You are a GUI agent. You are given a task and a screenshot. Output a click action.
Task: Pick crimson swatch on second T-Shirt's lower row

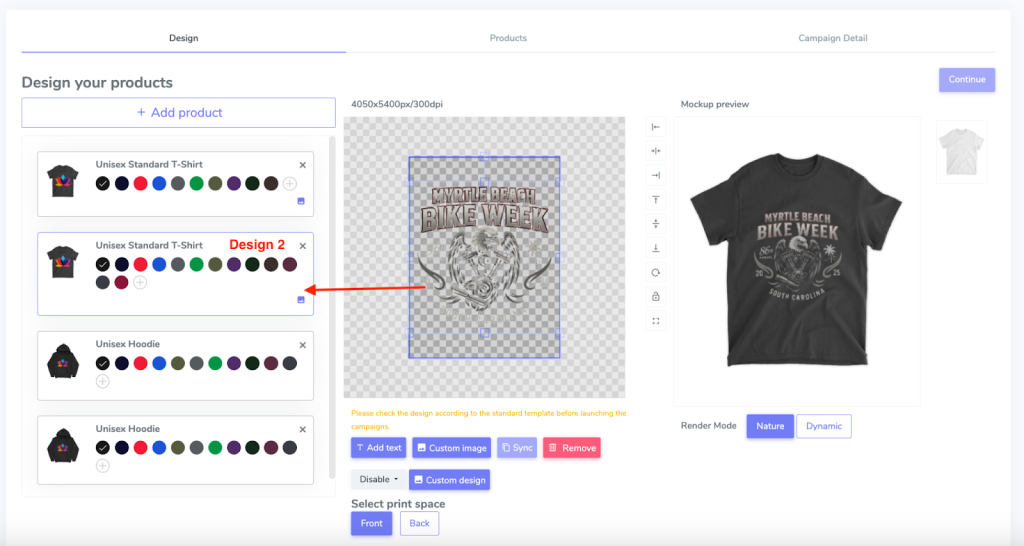121,283
